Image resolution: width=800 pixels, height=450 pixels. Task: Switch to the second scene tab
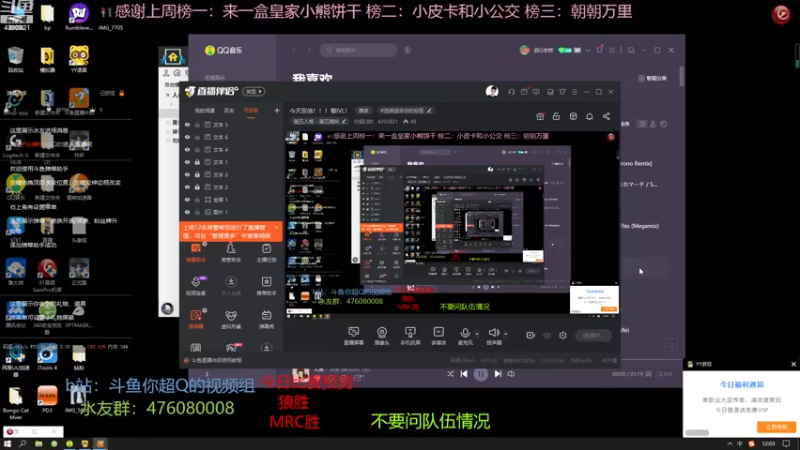point(229,111)
